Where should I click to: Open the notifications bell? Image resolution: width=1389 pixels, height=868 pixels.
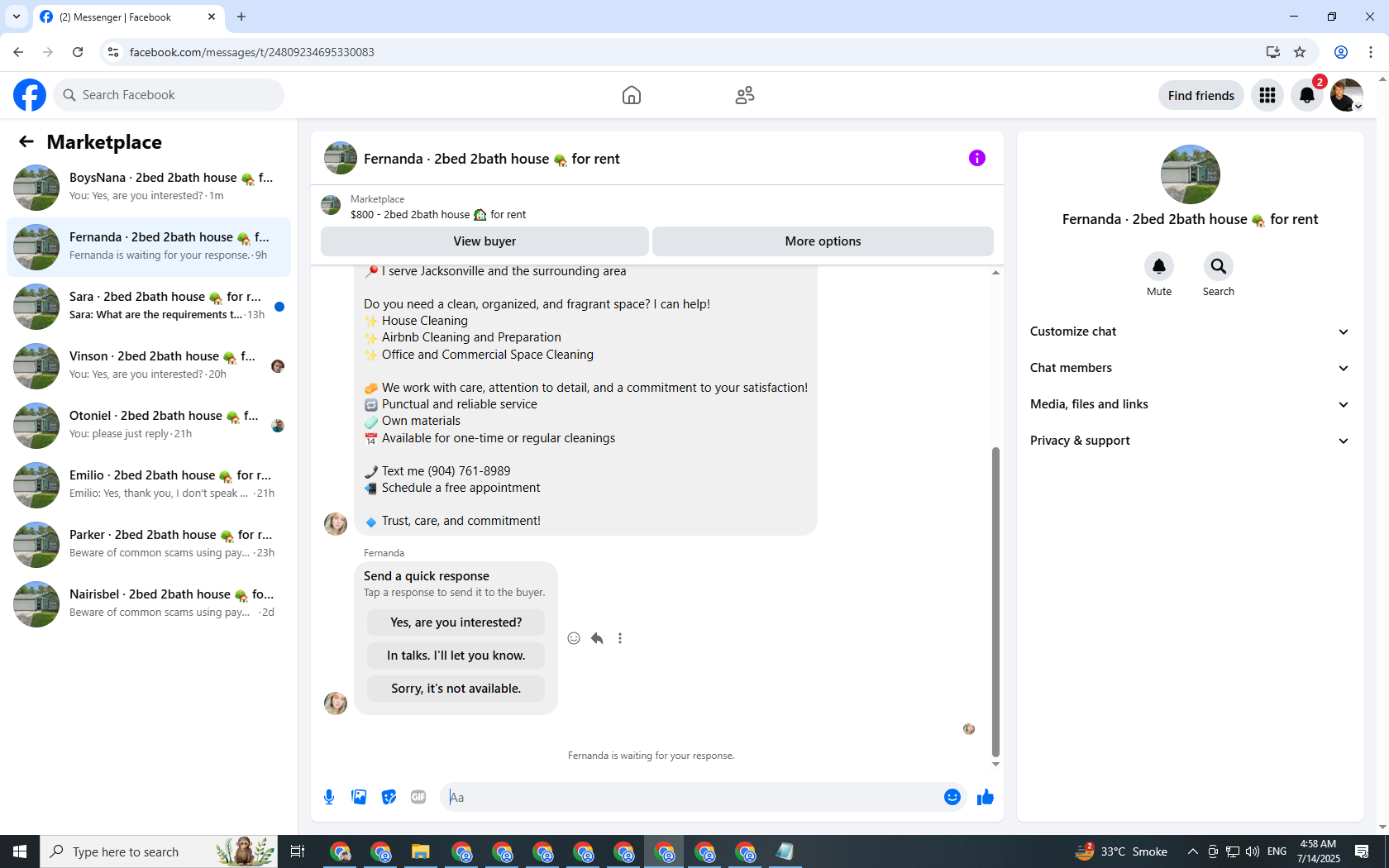pyautogui.click(x=1307, y=95)
